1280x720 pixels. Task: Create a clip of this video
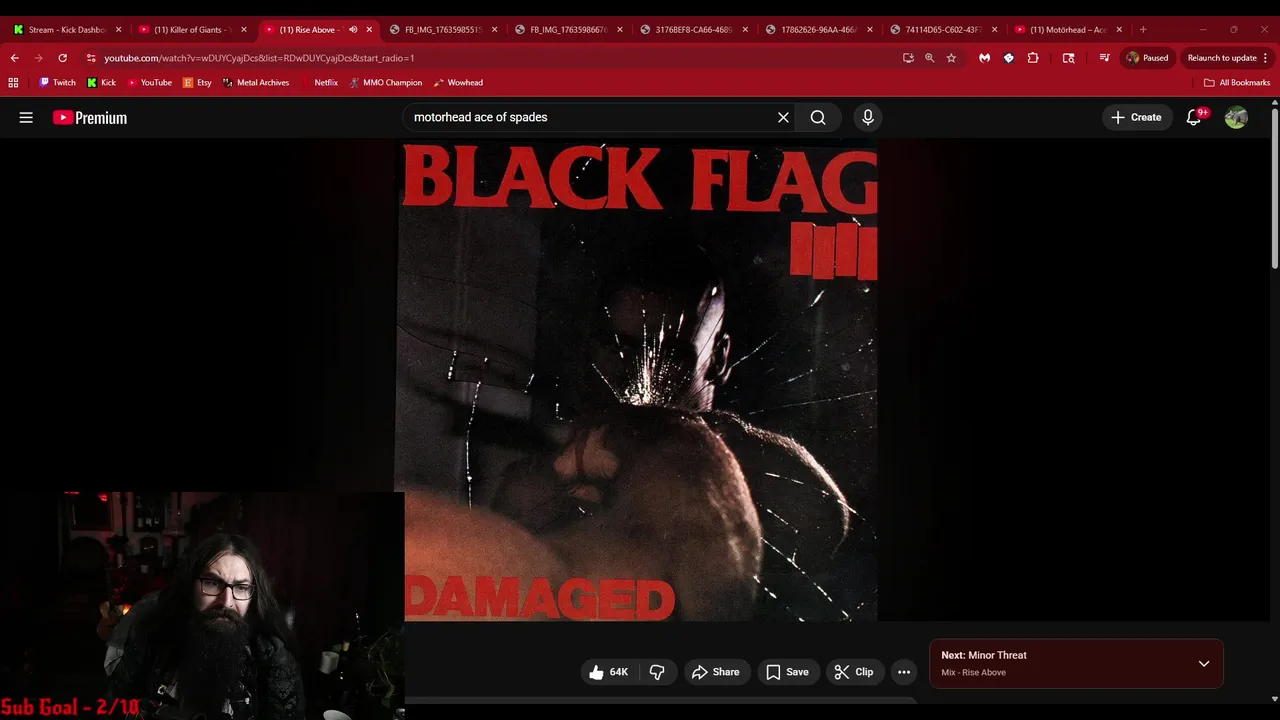(854, 672)
